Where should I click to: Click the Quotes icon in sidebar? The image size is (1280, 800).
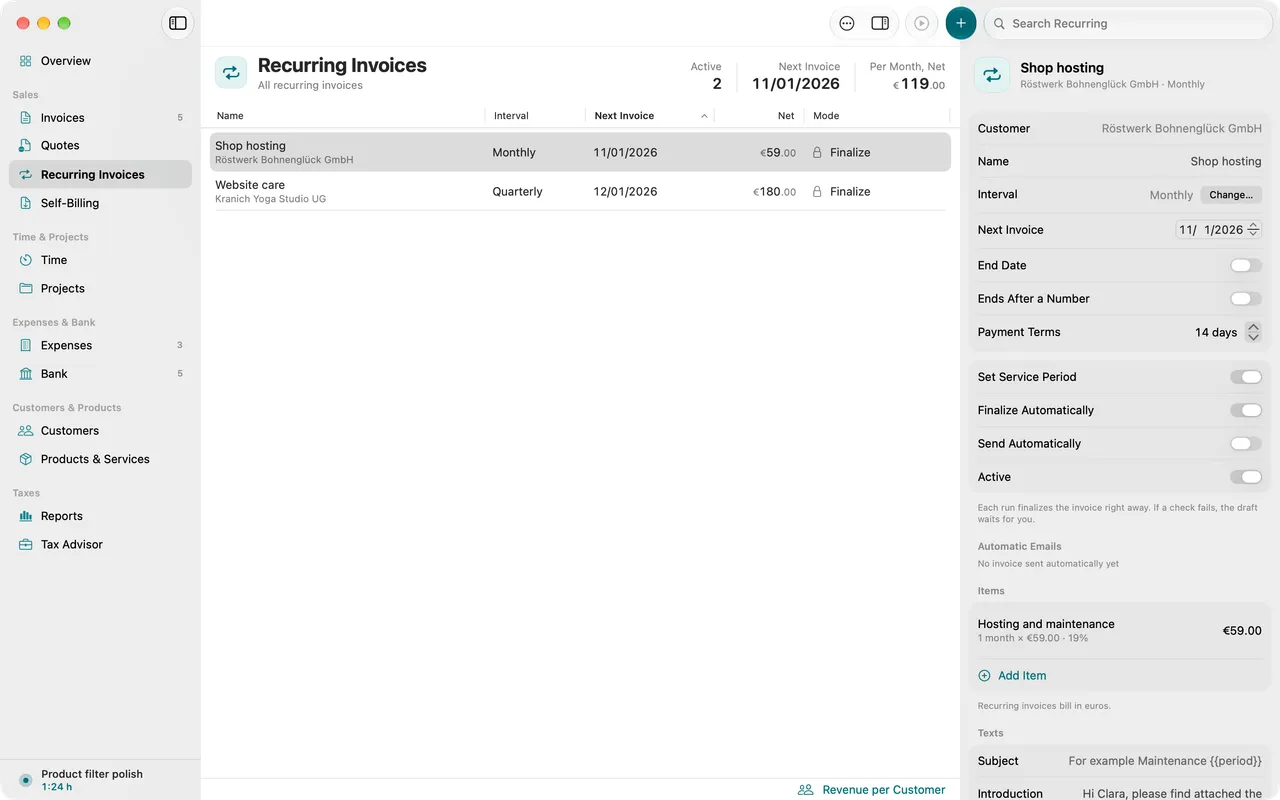26,146
